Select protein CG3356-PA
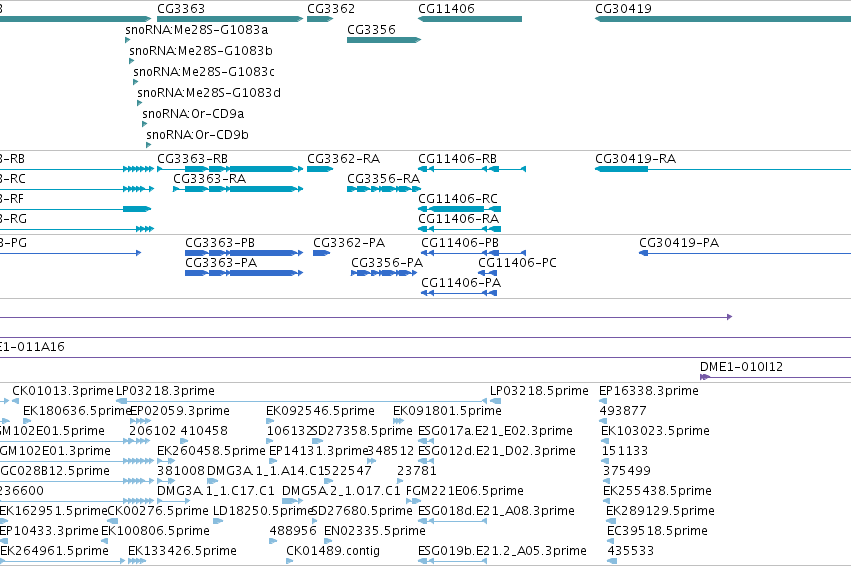The height and width of the screenshot is (566, 851). pos(384,273)
